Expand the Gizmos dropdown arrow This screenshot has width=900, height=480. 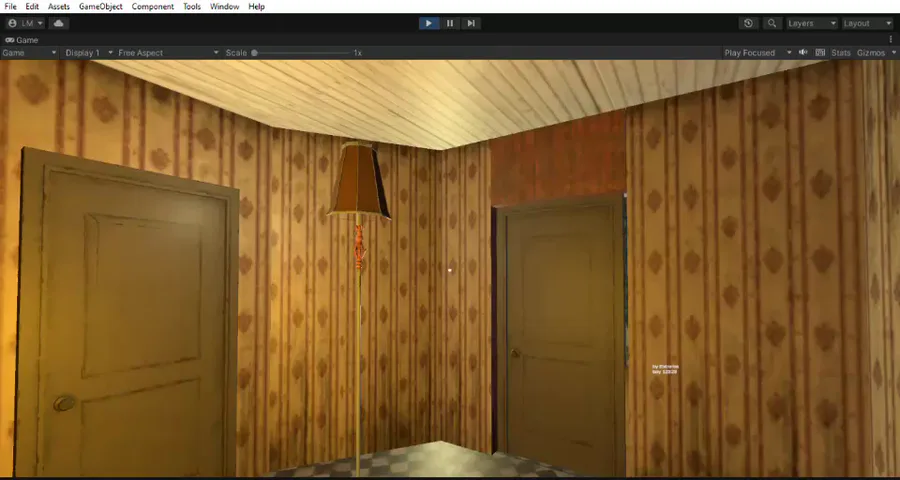tap(894, 53)
